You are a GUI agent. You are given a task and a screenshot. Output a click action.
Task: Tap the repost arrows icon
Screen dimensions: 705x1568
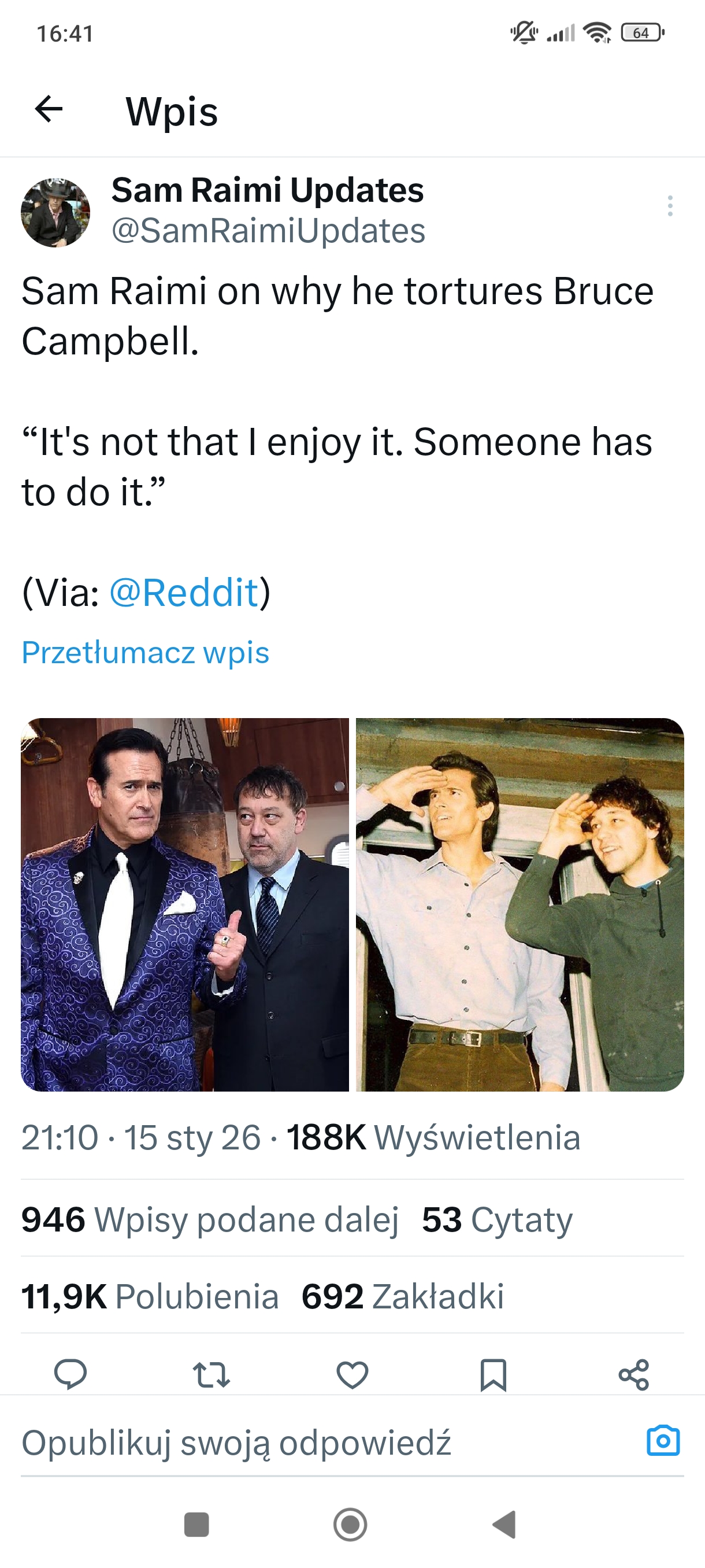[x=211, y=1374]
